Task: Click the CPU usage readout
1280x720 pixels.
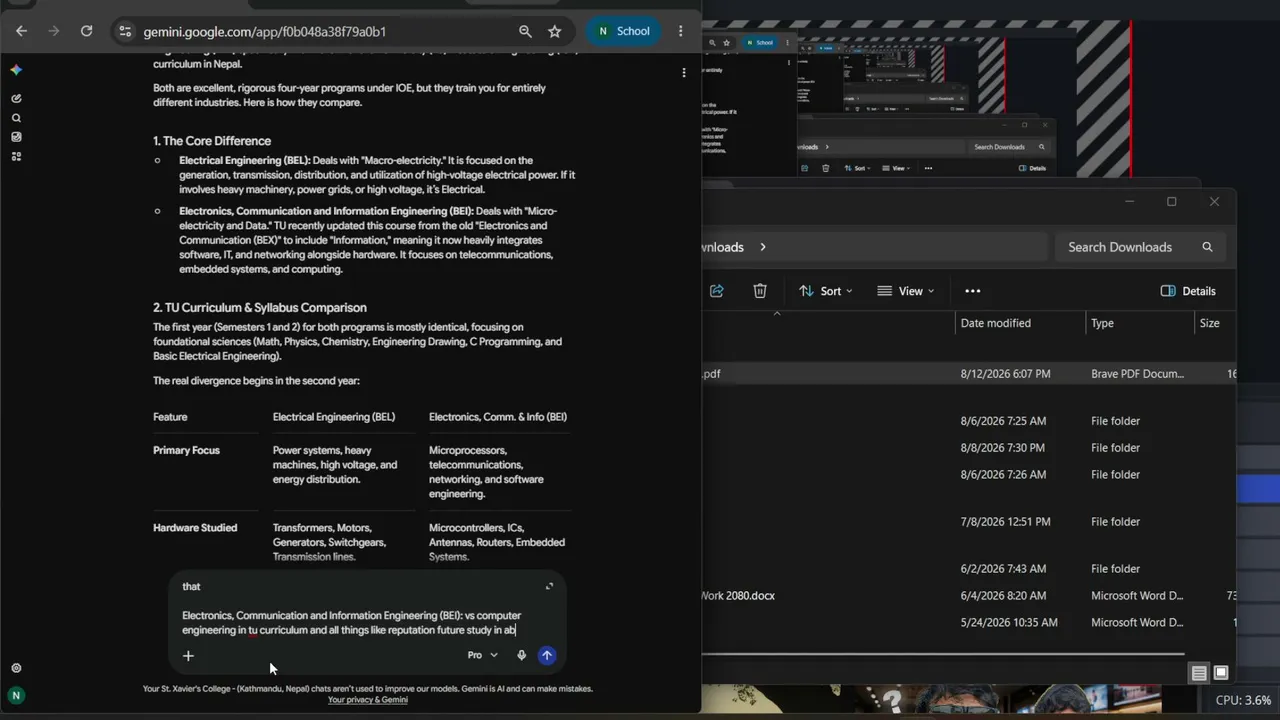Action: click(x=1244, y=700)
